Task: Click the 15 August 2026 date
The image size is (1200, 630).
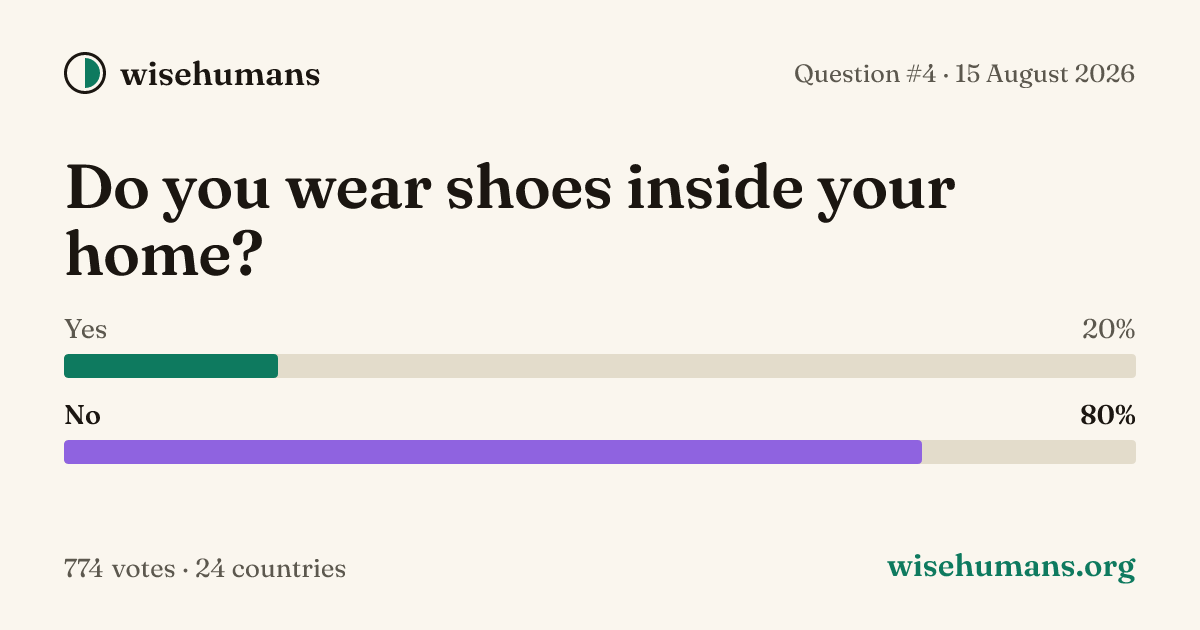Action: click(1045, 73)
